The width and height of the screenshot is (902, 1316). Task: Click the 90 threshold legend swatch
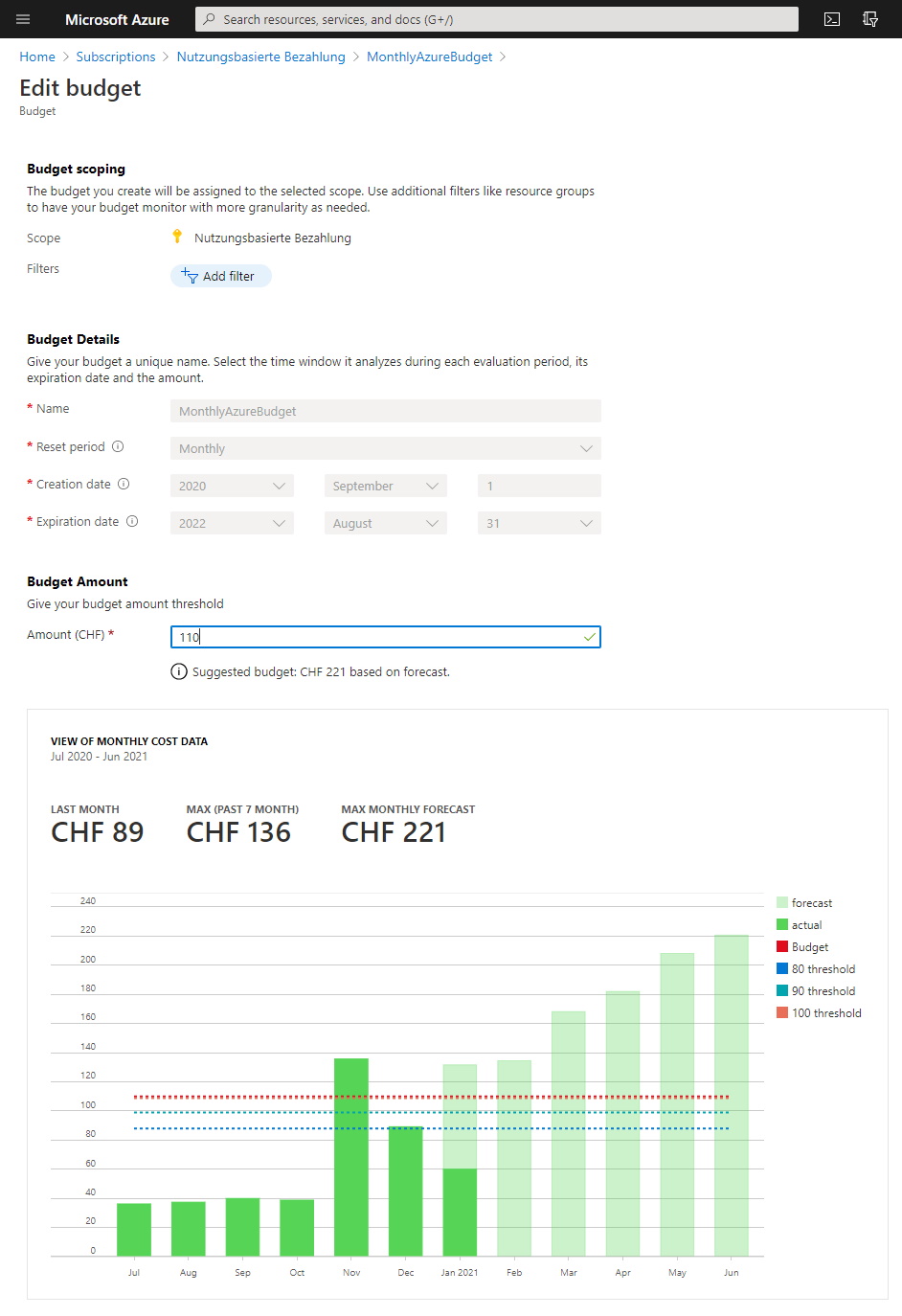[x=782, y=990]
